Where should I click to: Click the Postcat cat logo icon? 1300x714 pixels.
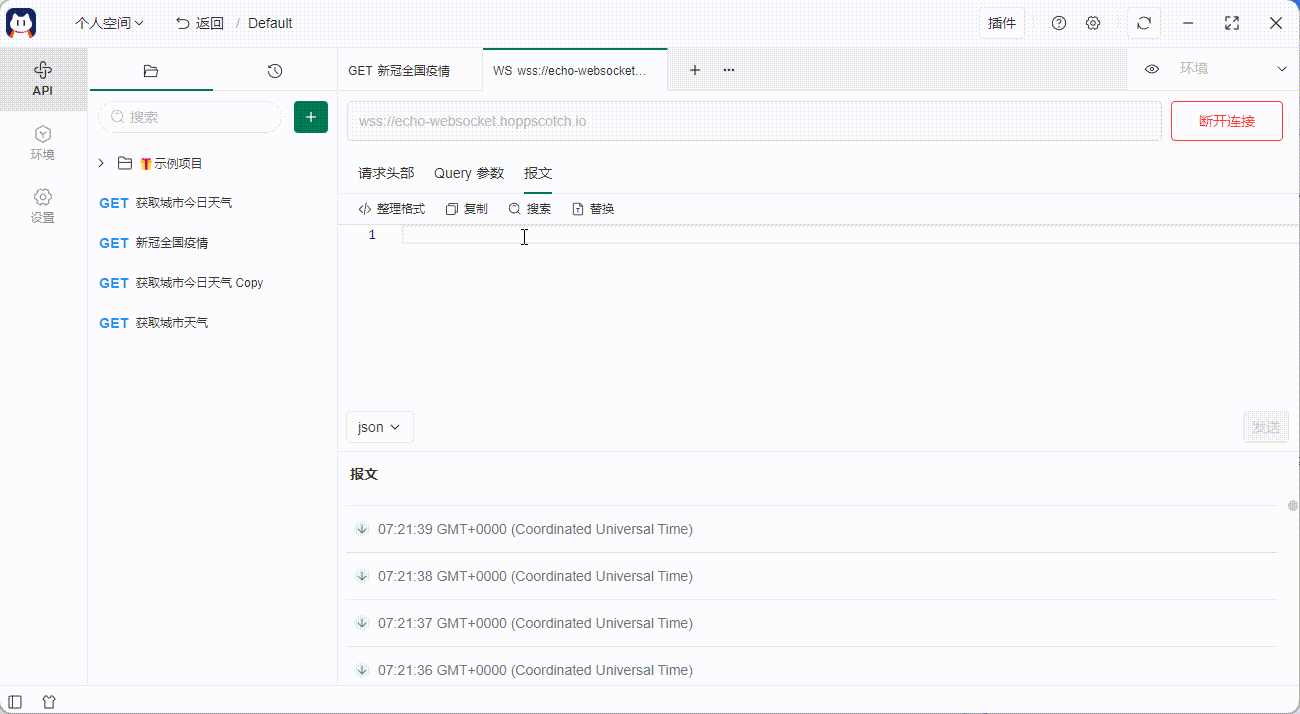coord(22,22)
